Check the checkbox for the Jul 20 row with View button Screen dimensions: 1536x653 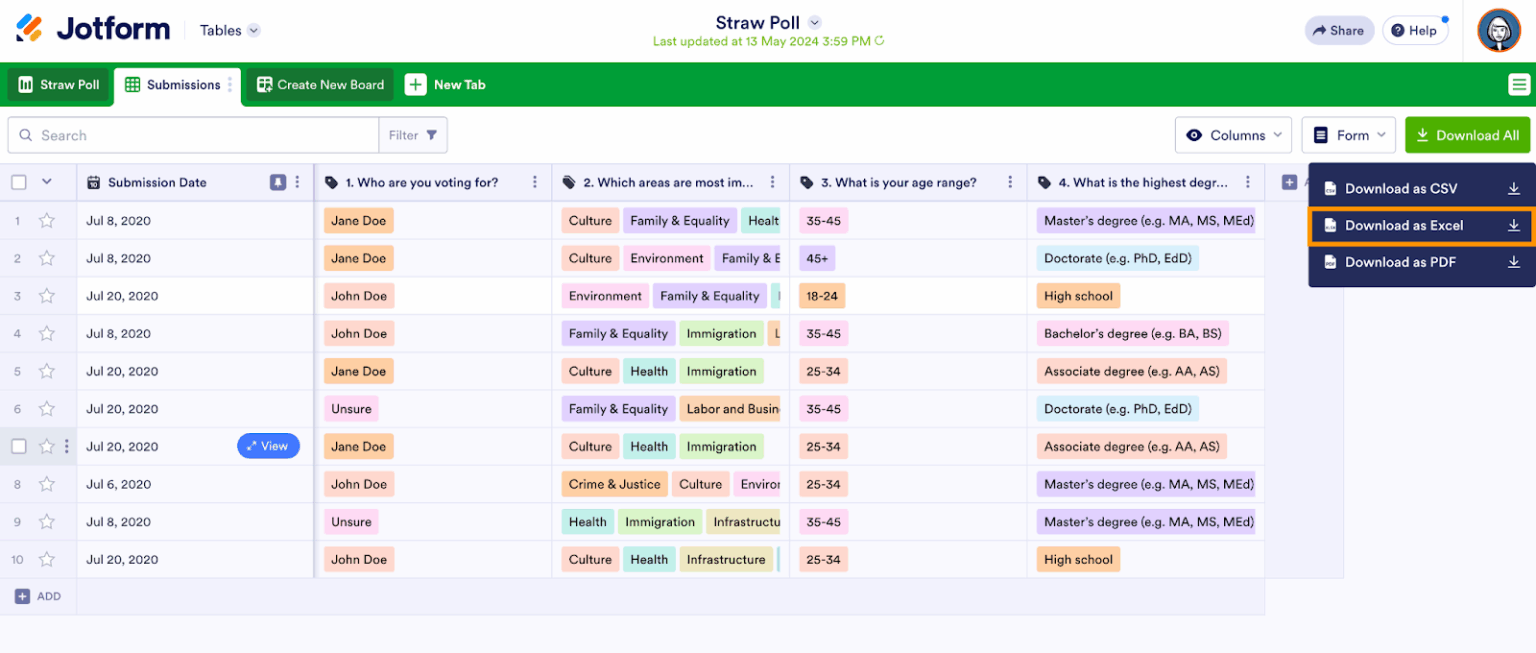tap(18, 446)
